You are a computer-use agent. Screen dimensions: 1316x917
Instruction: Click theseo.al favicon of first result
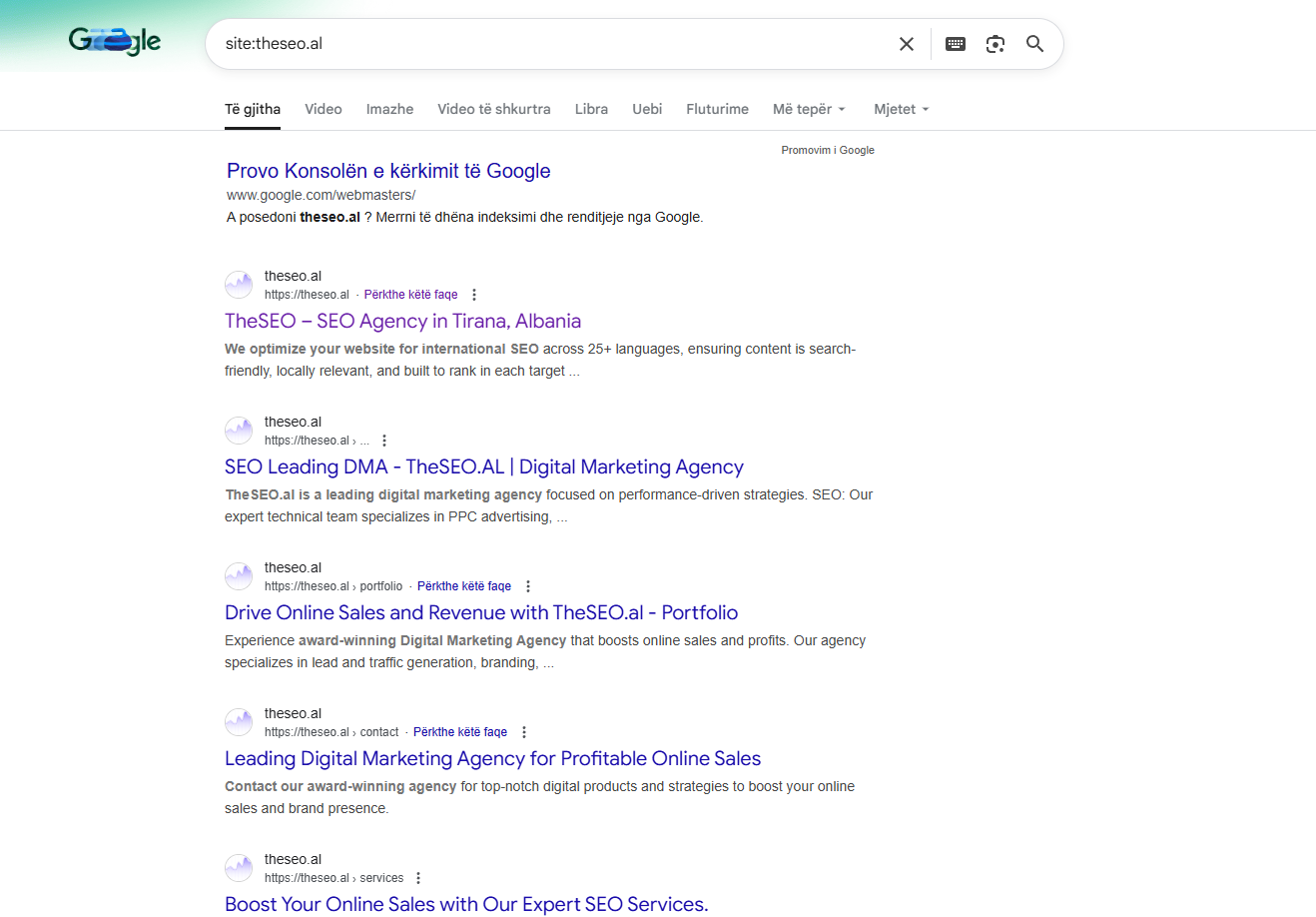point(239,285)
